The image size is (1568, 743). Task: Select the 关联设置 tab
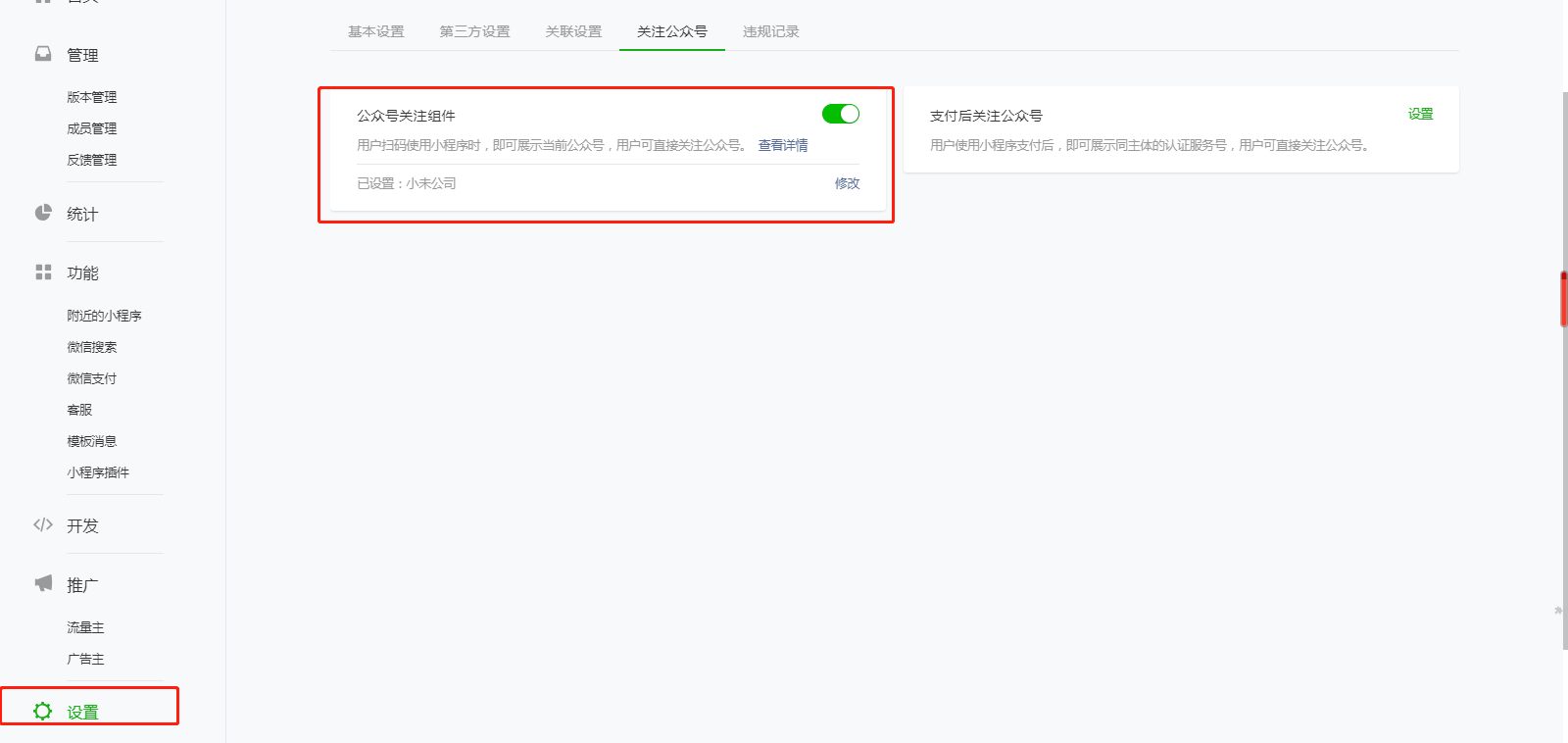coord(573,31)
